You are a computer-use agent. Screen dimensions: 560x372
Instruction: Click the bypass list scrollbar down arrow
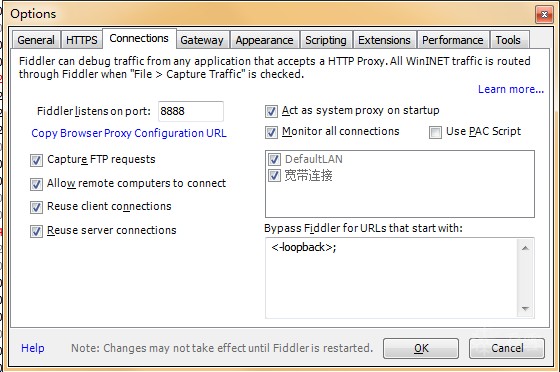tap(525, 308)
